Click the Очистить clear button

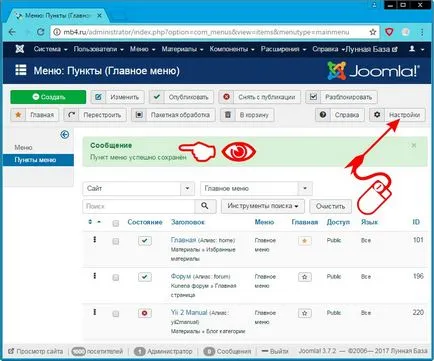click(330, 206)
